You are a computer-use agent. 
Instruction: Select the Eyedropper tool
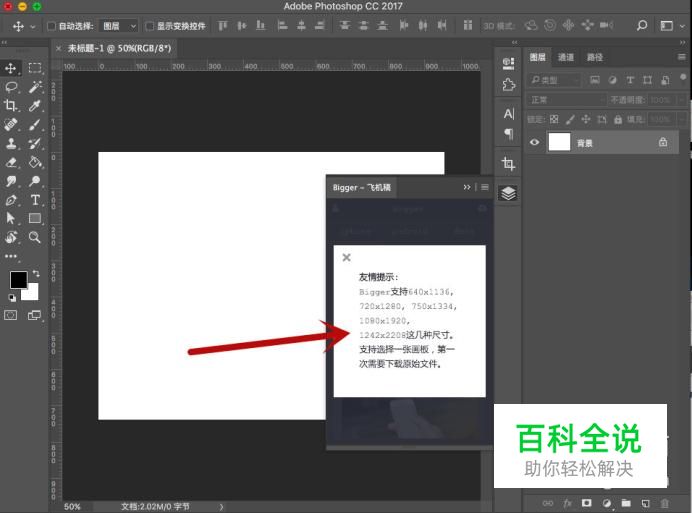click(35, 106)
